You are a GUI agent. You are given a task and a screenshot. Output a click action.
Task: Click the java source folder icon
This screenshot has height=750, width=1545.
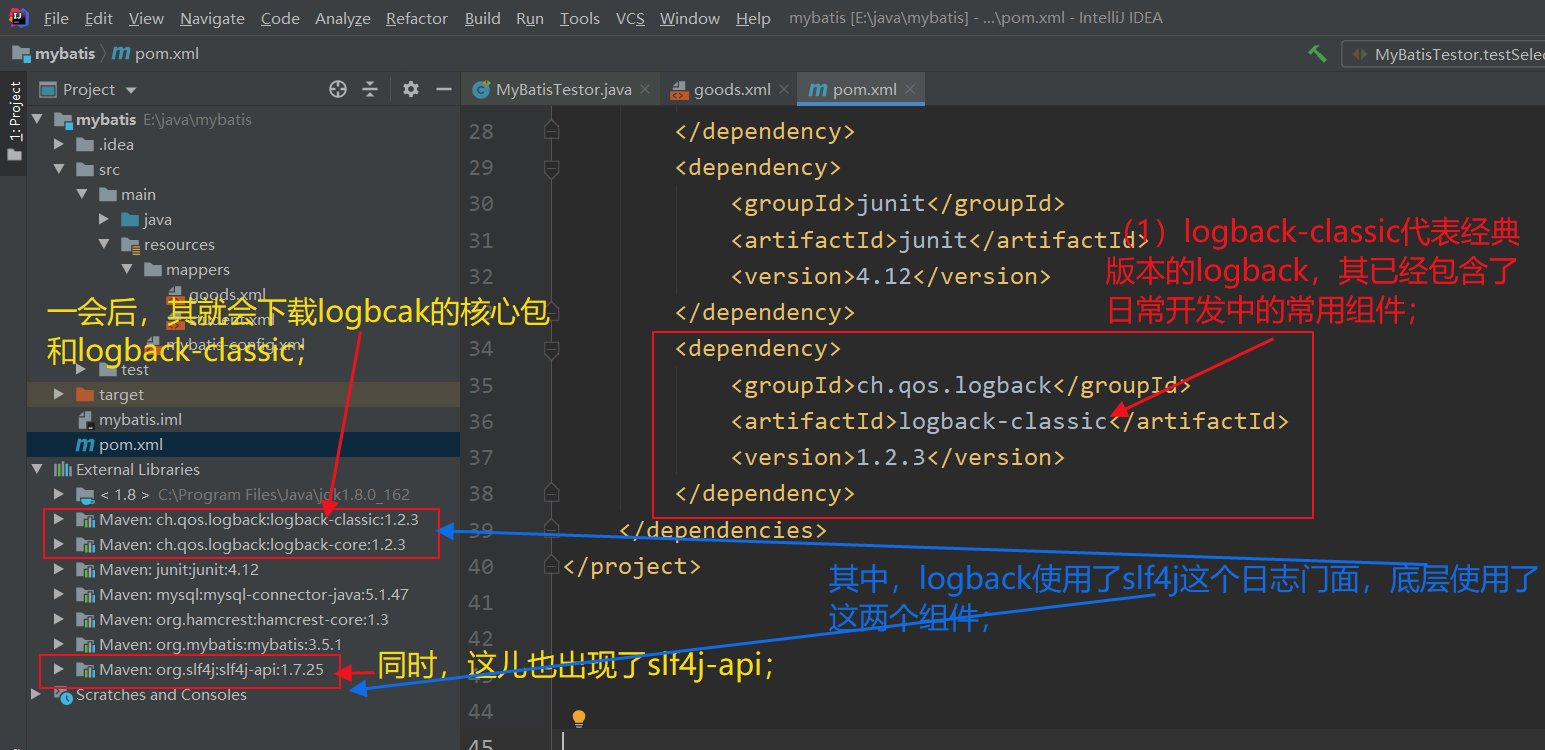(130, 220)
